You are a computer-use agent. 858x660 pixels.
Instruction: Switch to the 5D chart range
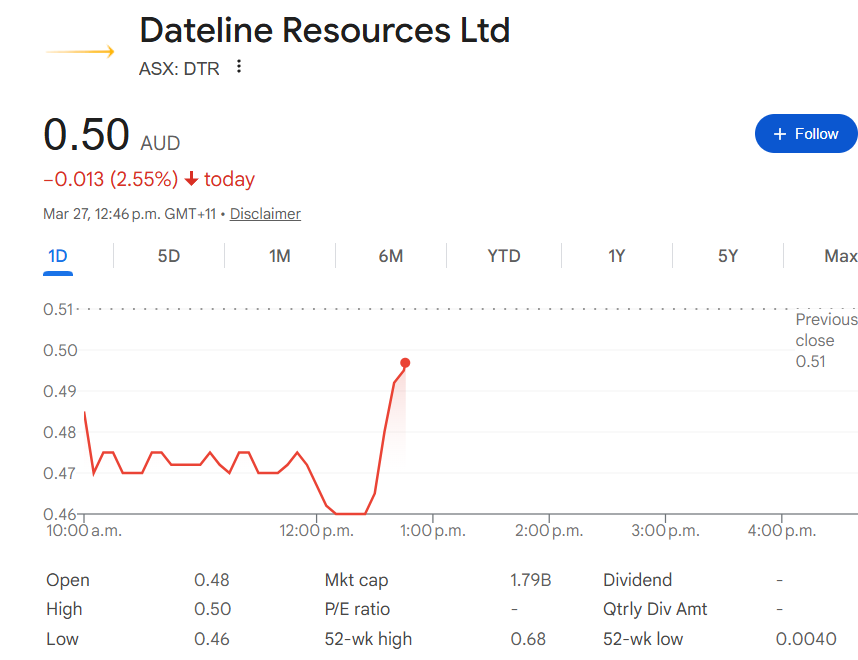click(x=169, y=256)
